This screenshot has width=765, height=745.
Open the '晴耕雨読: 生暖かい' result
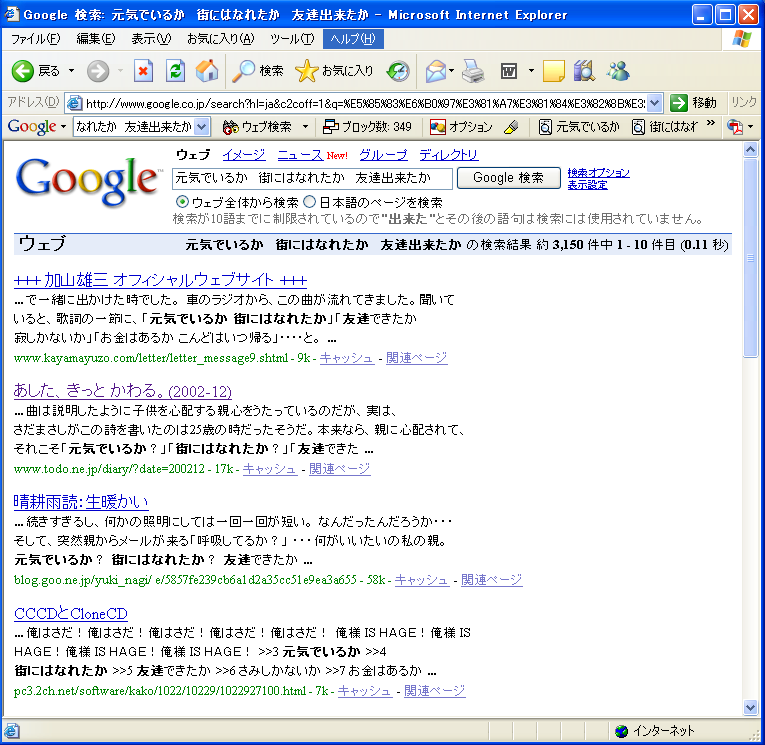[81, 502]
